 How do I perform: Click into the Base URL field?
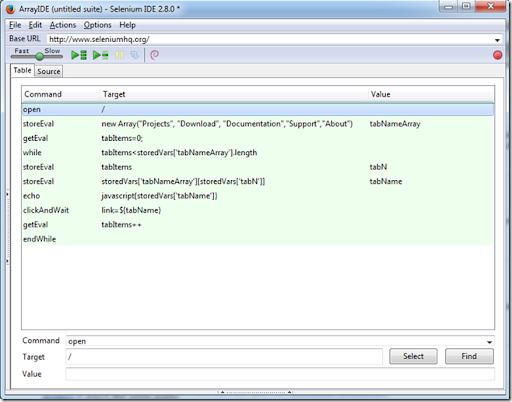[x=270, y=39]
